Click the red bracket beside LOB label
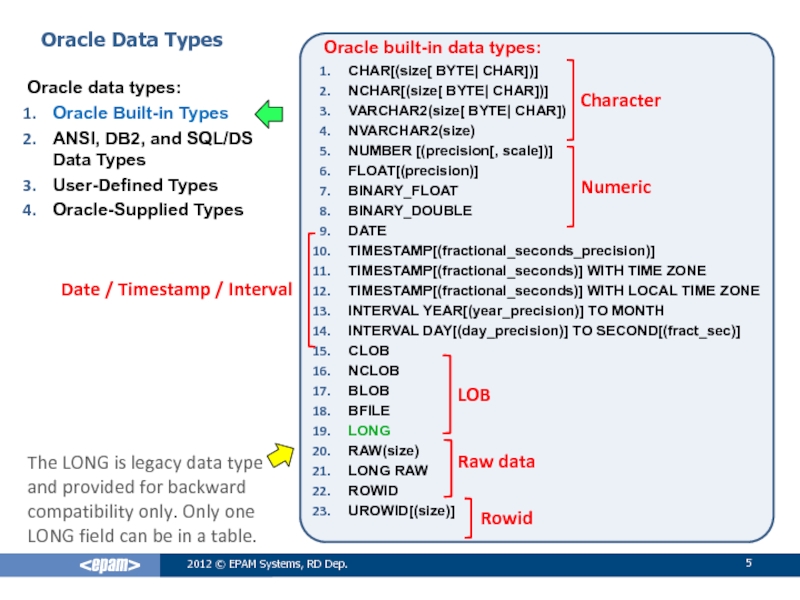Screen dimensions: 800x600 [x=448, y=393]
